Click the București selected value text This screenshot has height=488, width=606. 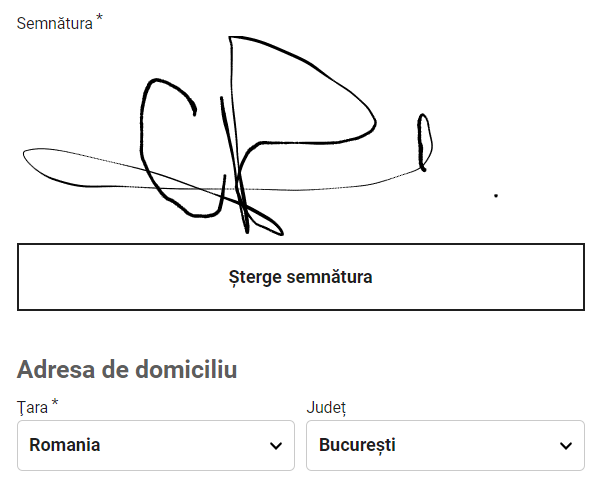point(357,445)
